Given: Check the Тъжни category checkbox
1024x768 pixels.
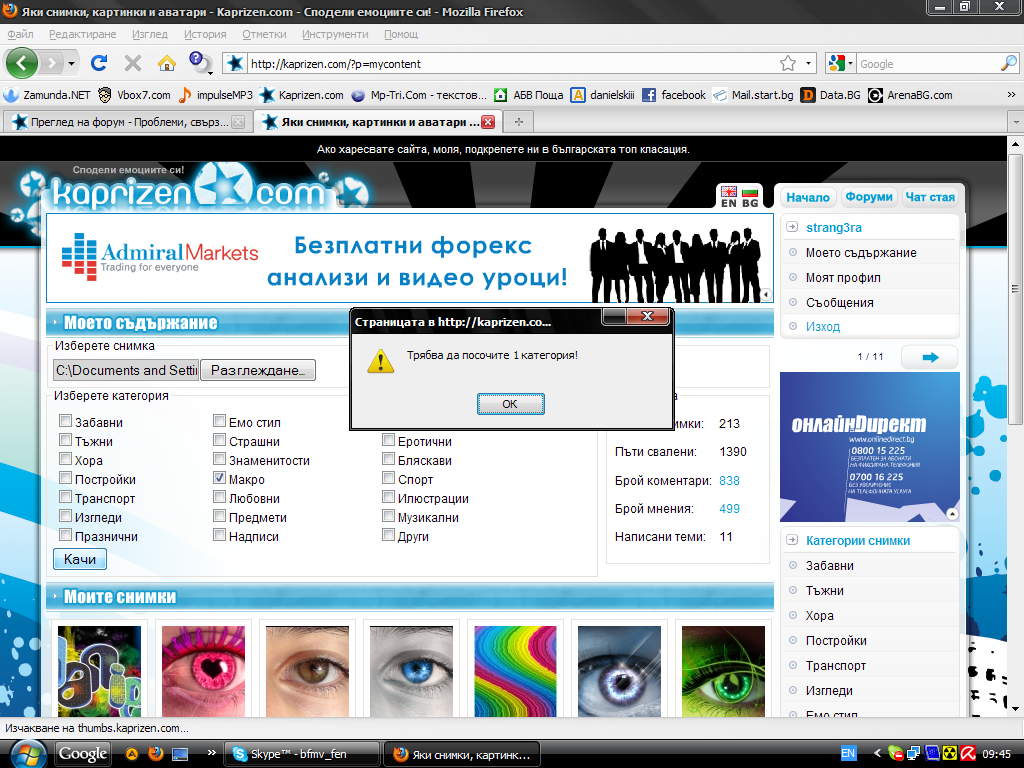Looking at the screenshot, I should point(65,440).
